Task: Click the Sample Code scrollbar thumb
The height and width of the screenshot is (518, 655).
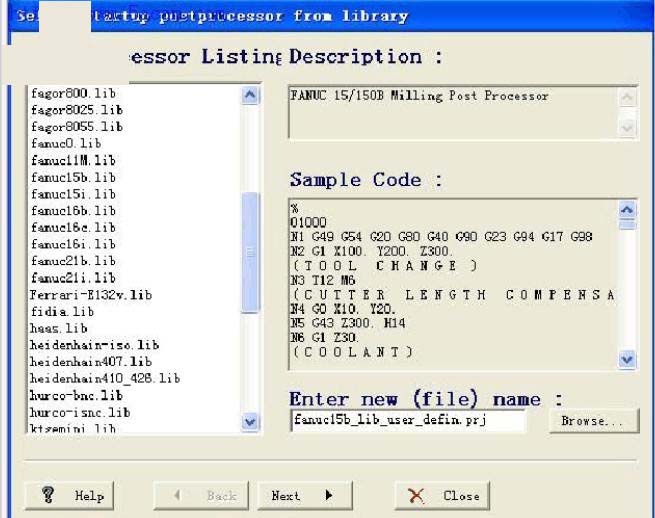Action: tap(627, 224)
